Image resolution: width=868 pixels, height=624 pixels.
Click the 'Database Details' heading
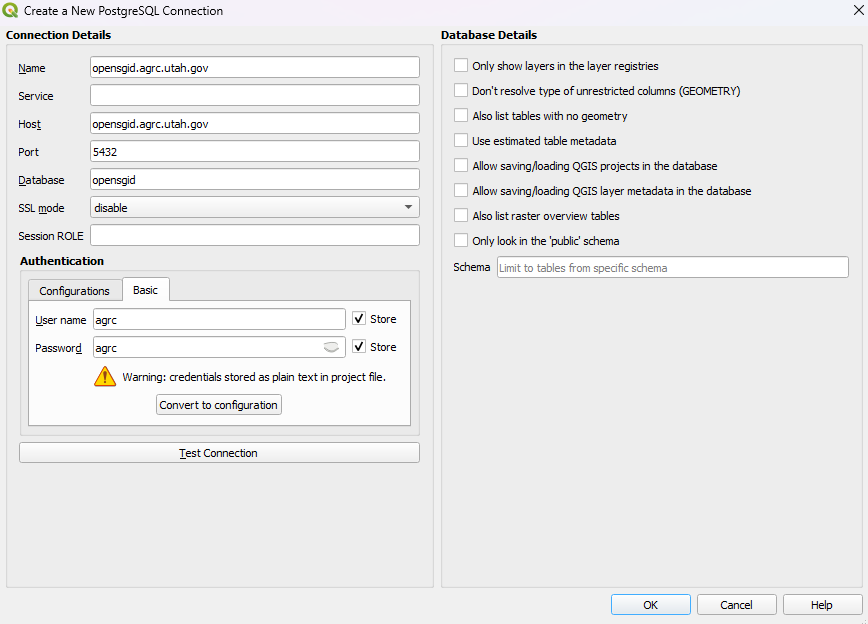click(x=489, y=35)
